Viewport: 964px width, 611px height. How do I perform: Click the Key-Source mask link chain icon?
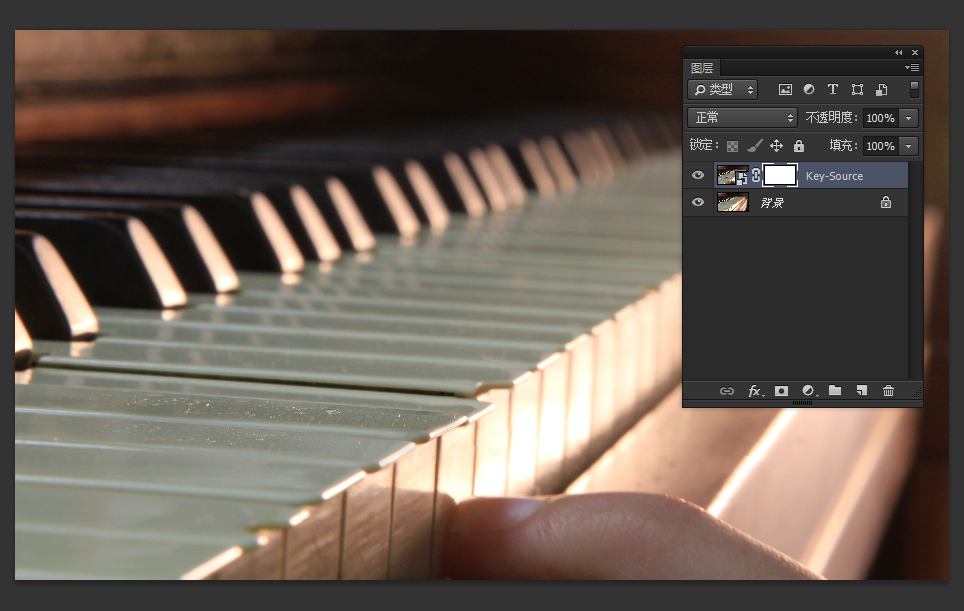[x=756, y=175]
